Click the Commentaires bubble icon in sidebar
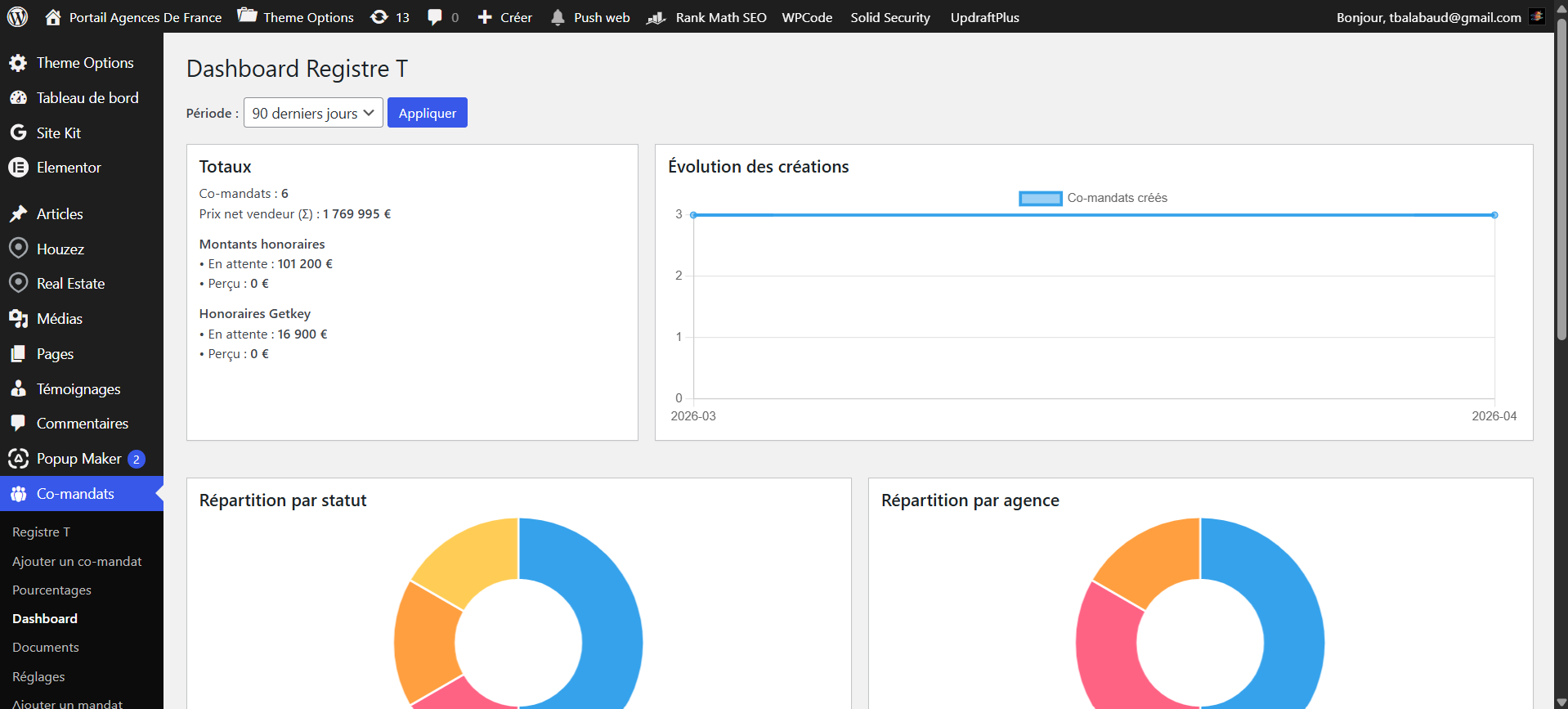 point(18,424)
